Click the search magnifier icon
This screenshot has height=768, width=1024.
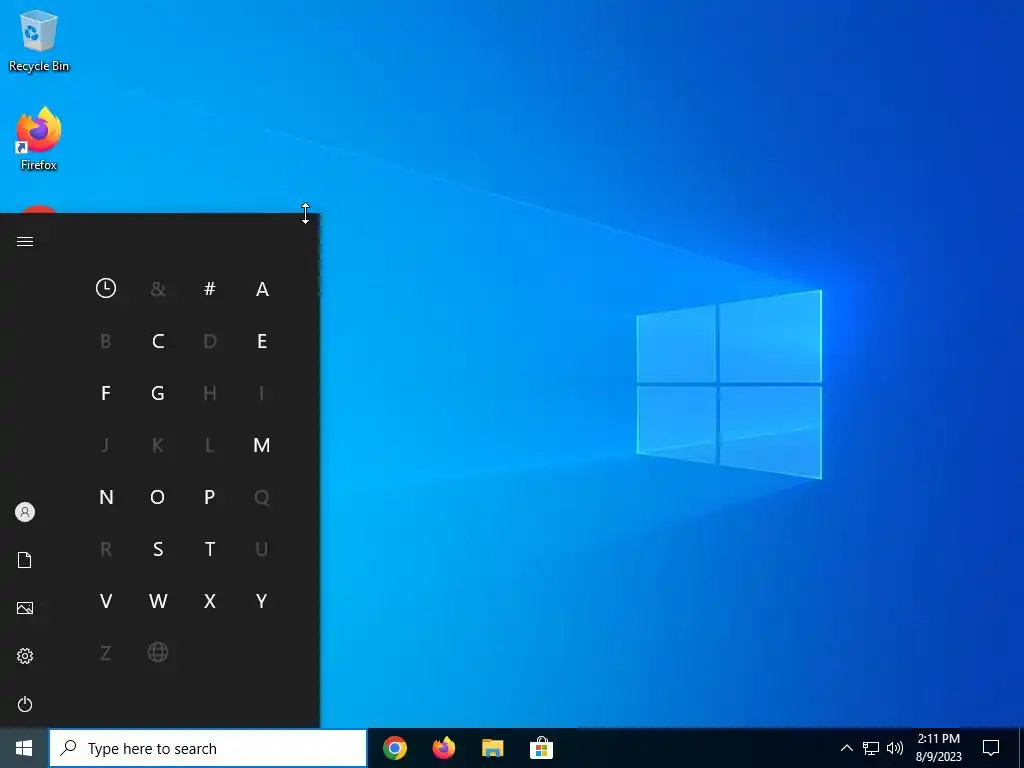(x=68, y=748)
